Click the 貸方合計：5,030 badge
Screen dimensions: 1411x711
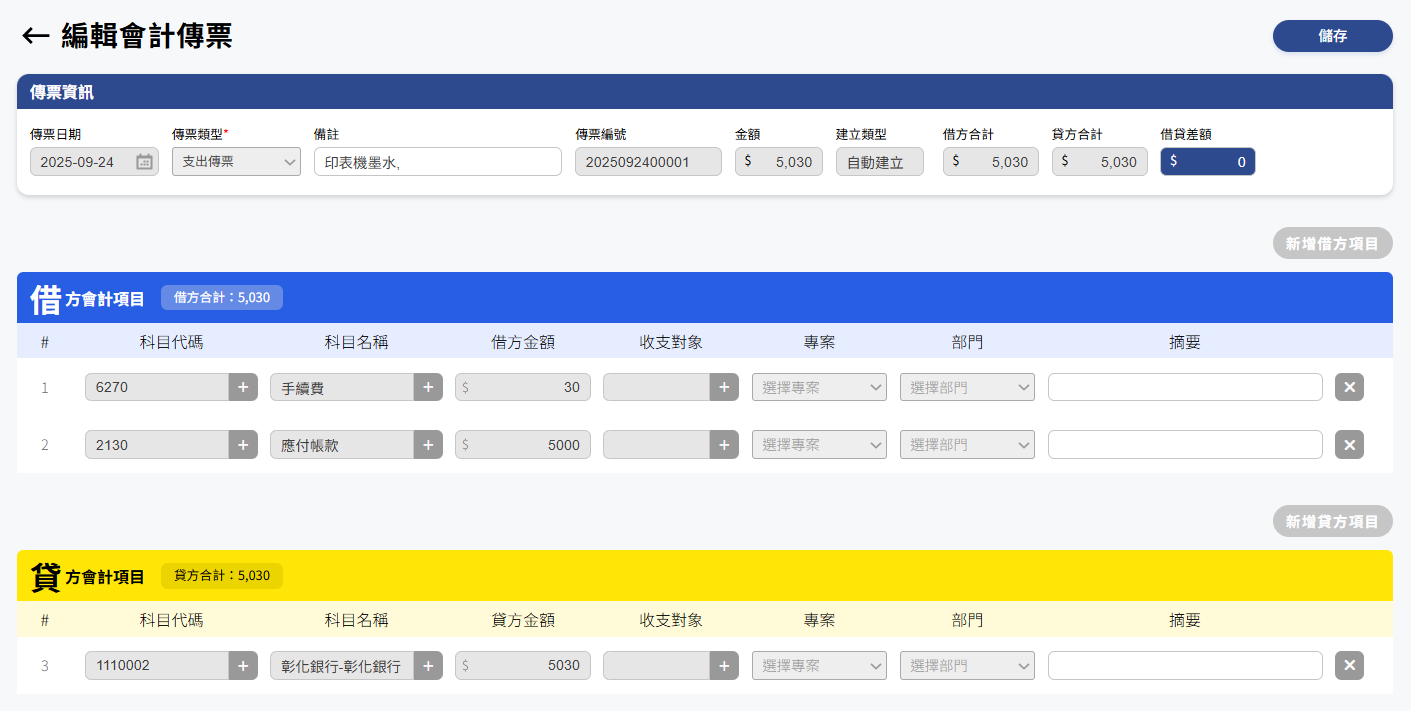point(222,575)
